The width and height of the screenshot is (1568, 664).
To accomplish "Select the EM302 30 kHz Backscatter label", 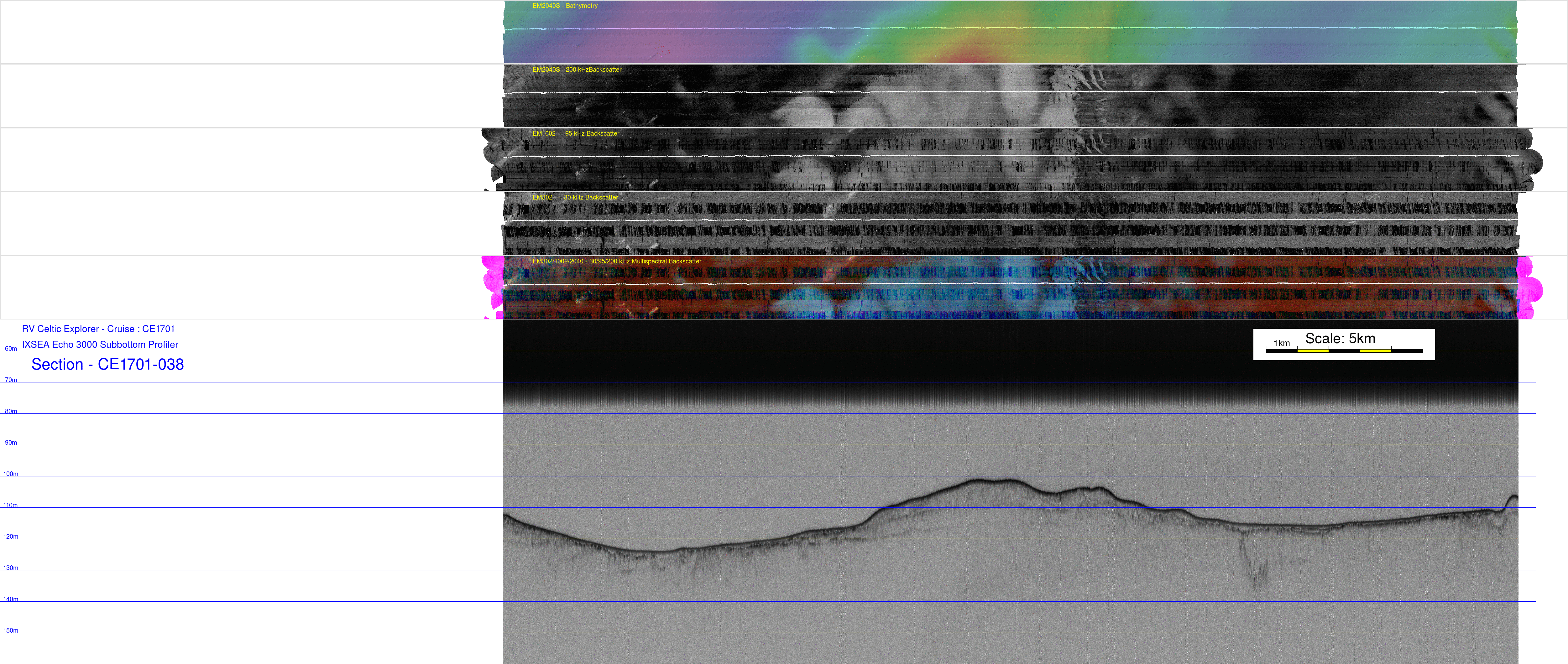I will pos(575,198).
